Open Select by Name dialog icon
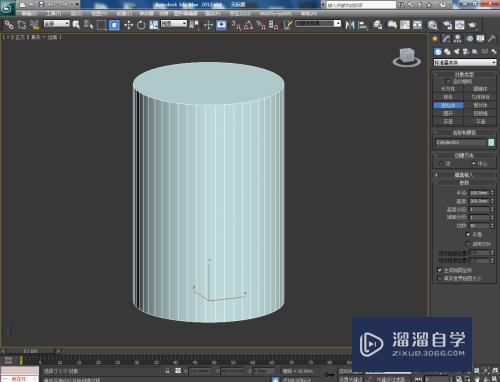The height and width of the screenshot is (382, 500). tap(88, 25)
